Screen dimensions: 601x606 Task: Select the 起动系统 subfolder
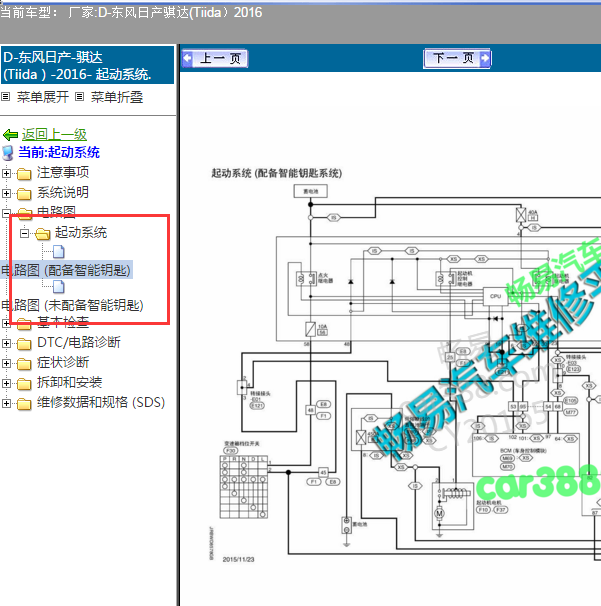point(80,232)
